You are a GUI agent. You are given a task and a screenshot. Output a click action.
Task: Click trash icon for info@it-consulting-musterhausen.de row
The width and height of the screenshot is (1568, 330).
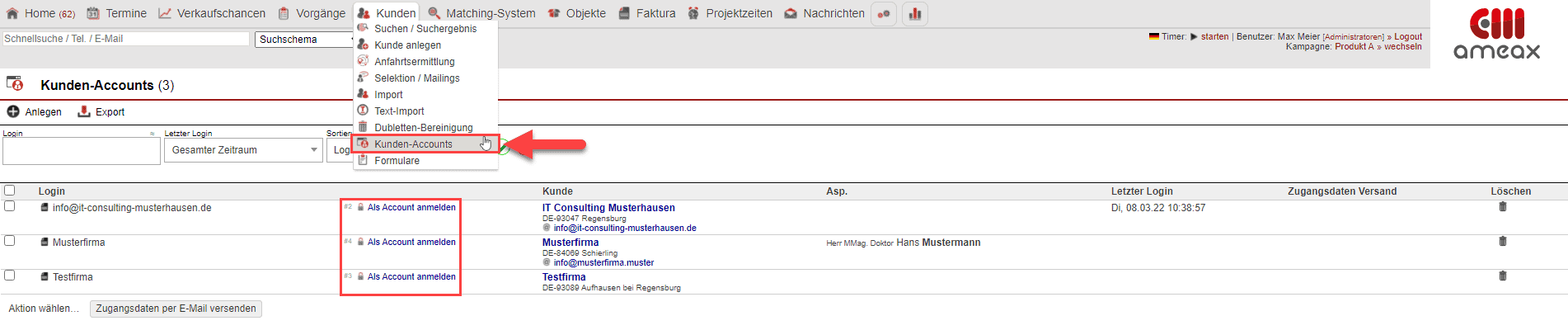(1502, 207)
